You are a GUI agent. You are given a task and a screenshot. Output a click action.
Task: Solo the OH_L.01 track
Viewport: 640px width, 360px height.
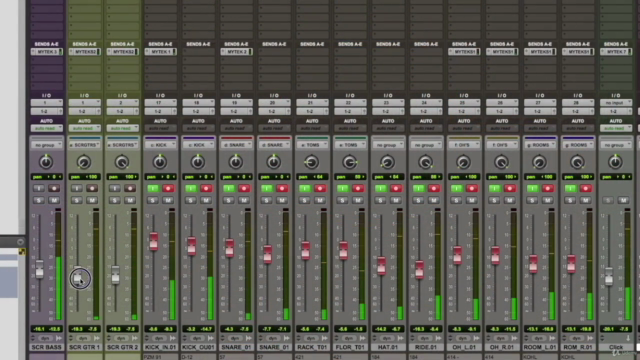coord(457,200)
